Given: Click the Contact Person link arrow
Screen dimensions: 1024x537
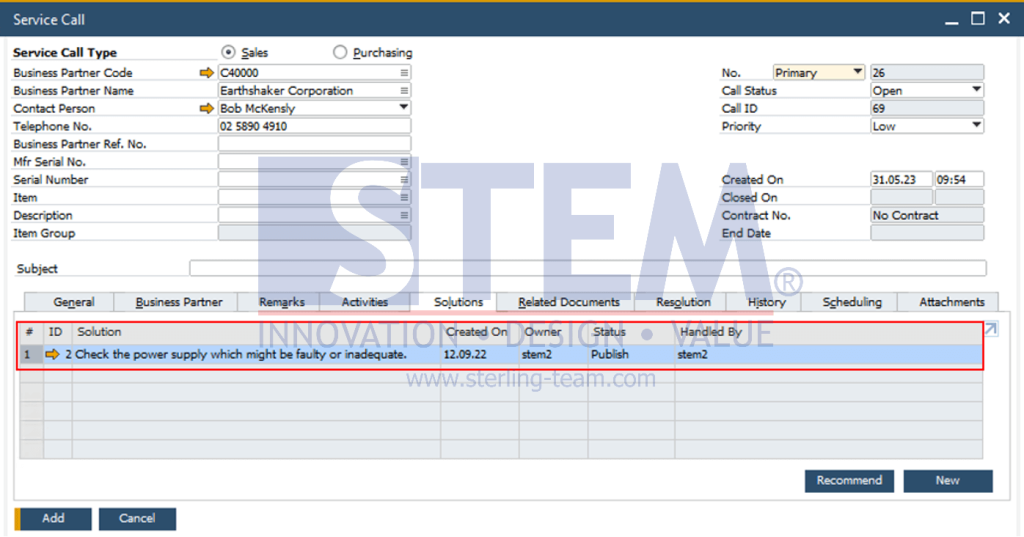Looking at the screenshot, I should [x=207, y=109].
